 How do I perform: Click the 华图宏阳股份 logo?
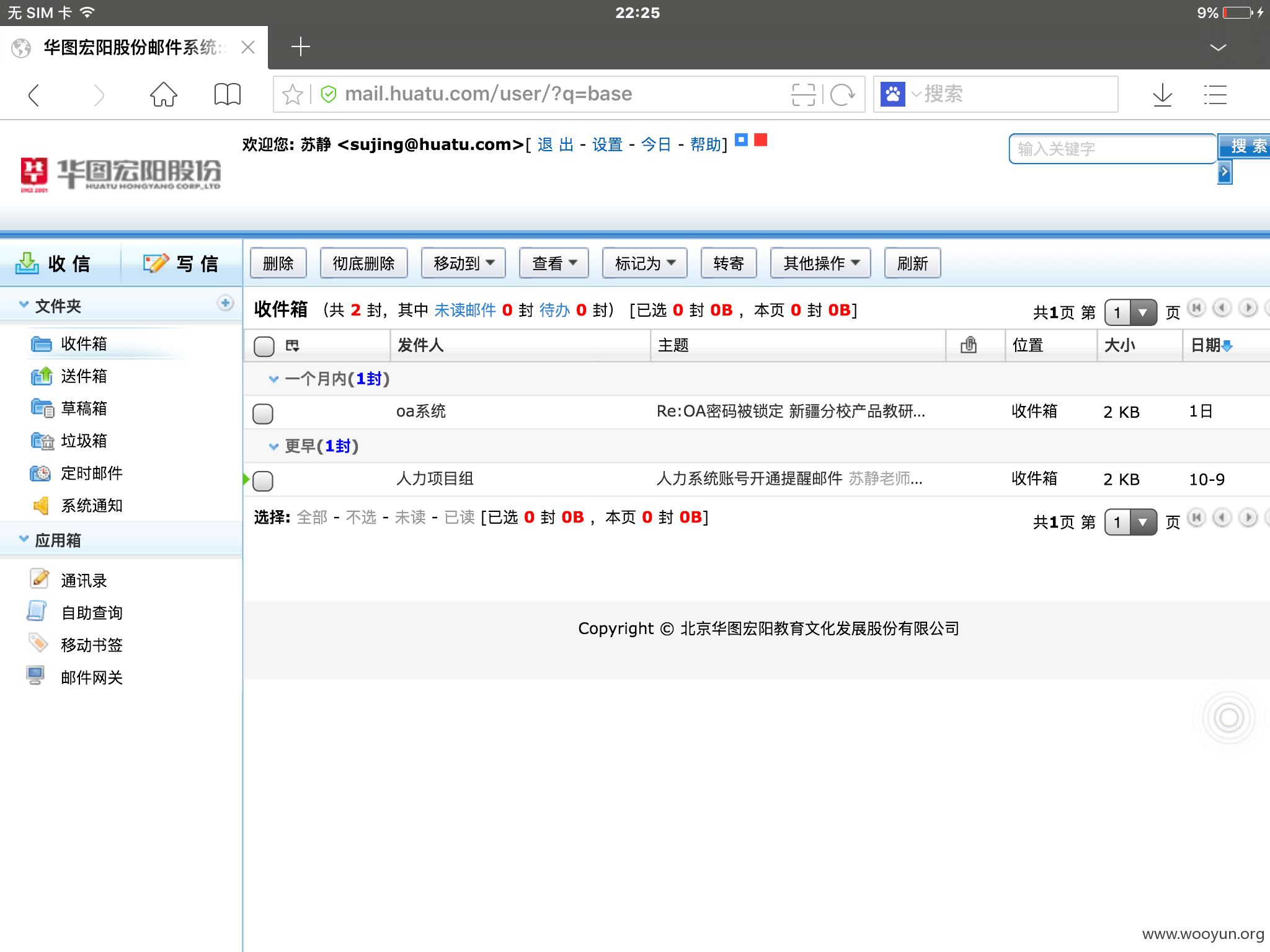click(121, 174)
